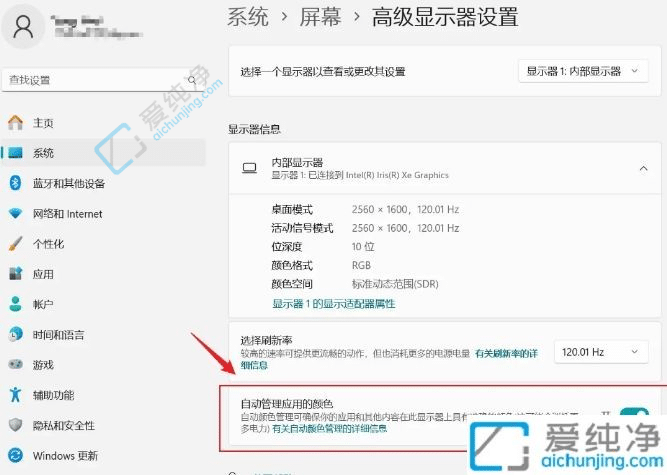Go back to 屏幕 in breadcrumb
The image size is (667, 475).
point(320,17)
